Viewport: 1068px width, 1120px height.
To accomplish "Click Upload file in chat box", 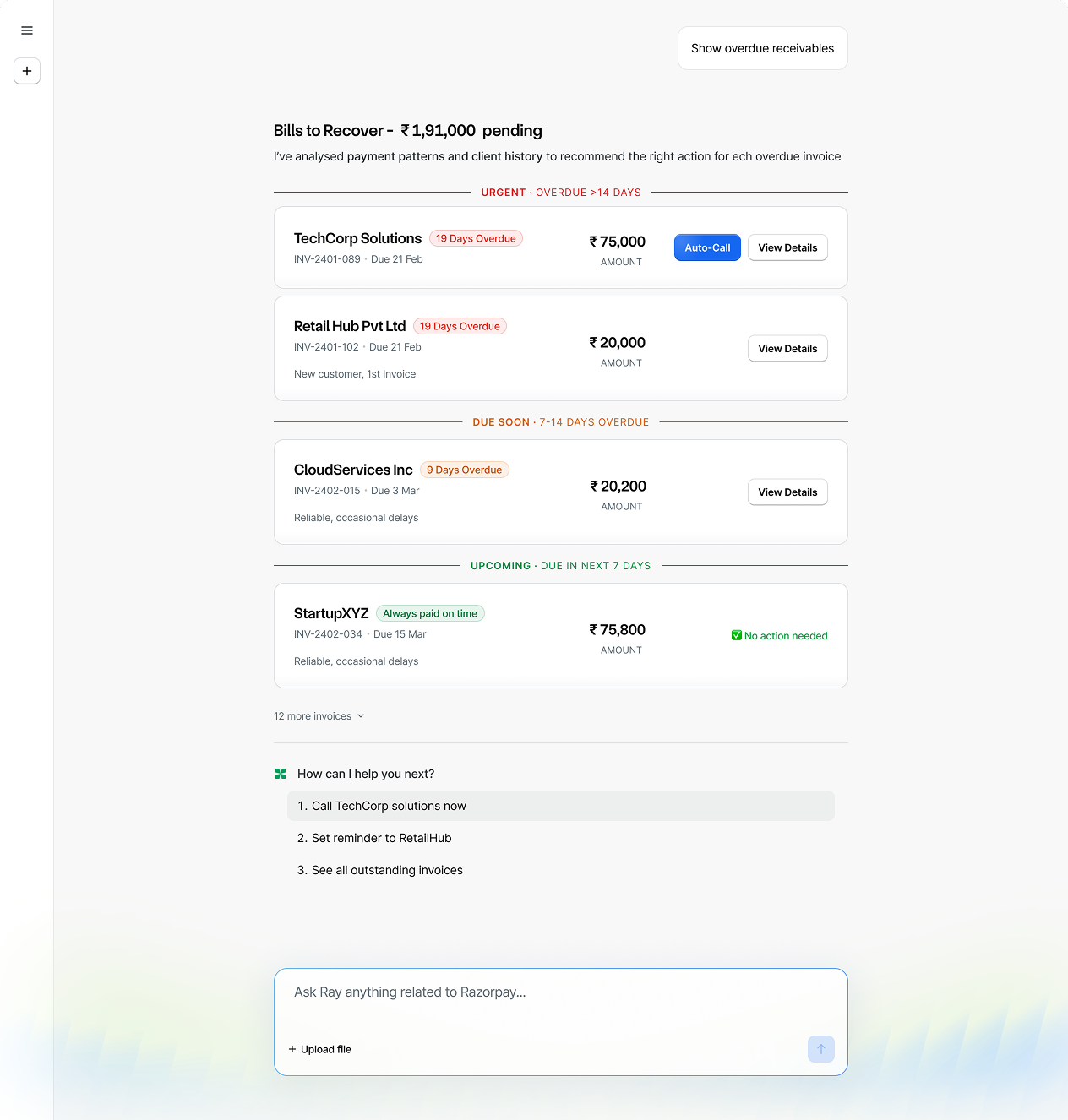I will tap(320, 1049).
